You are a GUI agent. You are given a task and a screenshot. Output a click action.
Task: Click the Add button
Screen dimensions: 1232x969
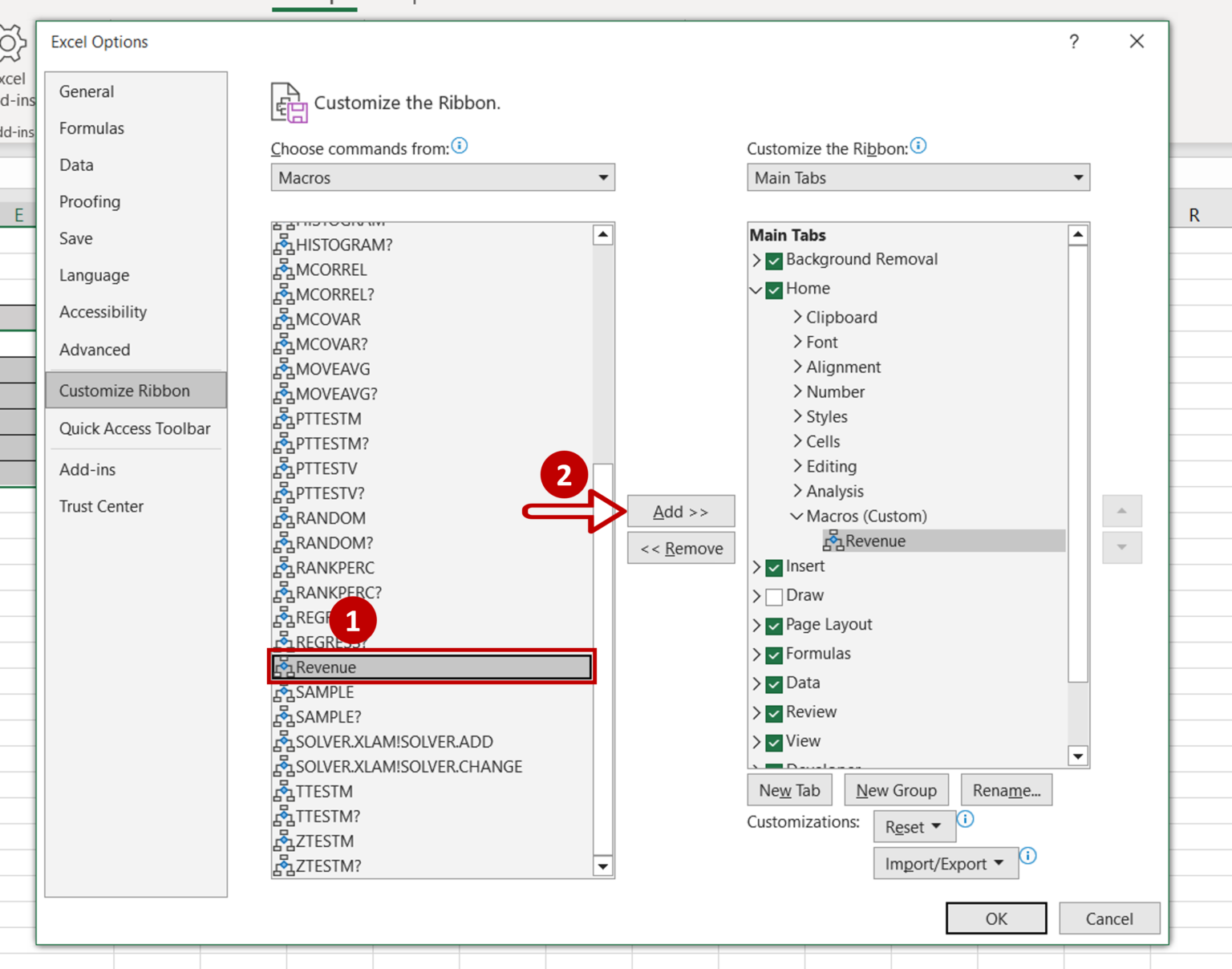pos(680,511)
